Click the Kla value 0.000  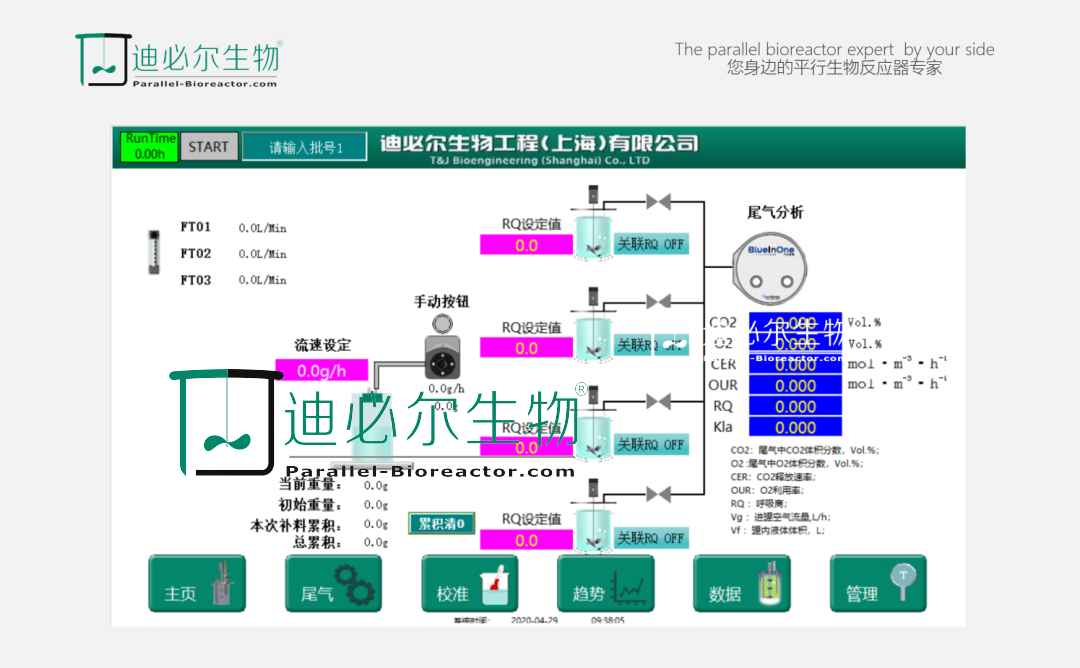tap(796, 427)
